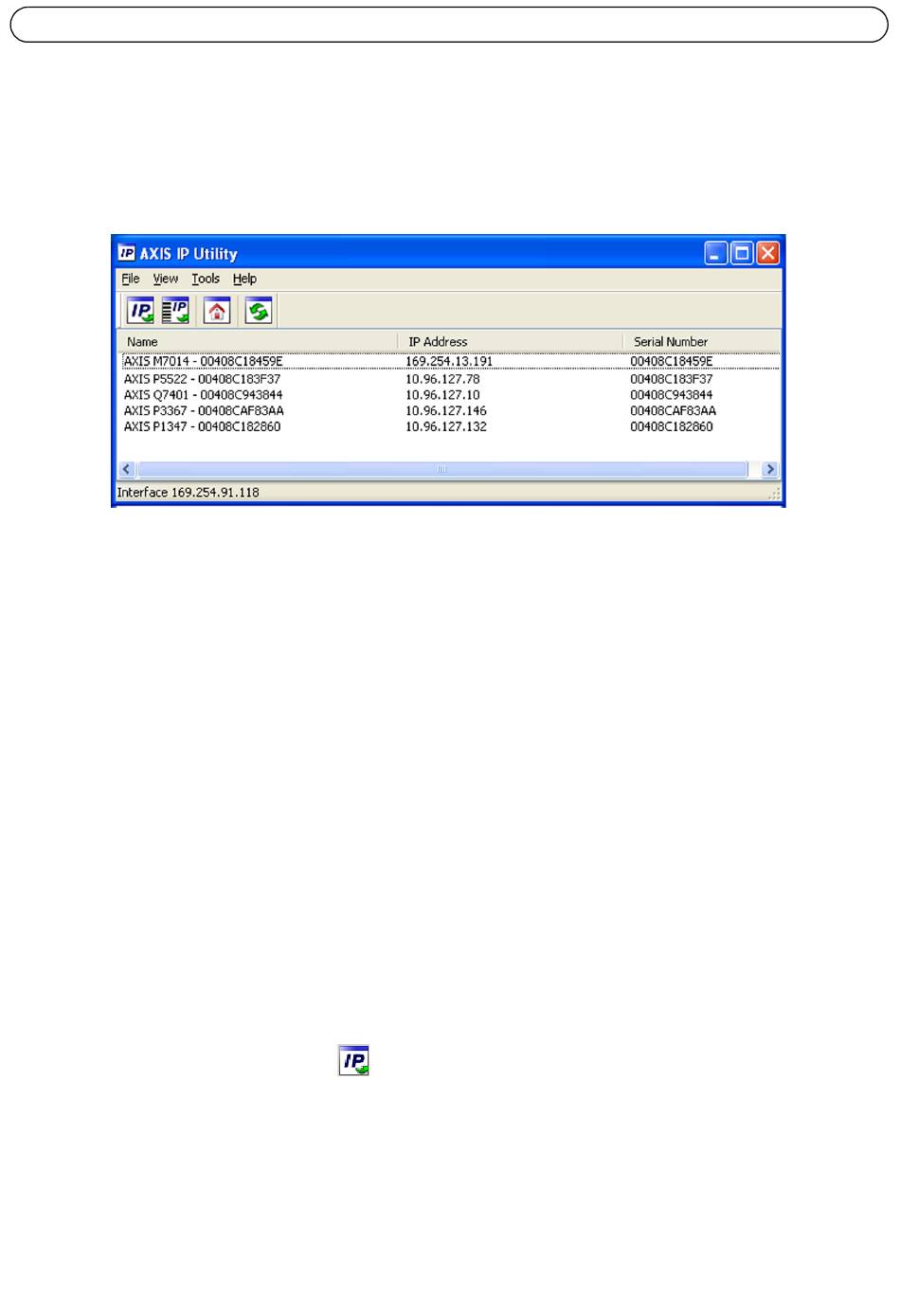Screen dimensions: 900x1316
Task: Close the AXIS IP Utility window
Action: tap(767, 253)
